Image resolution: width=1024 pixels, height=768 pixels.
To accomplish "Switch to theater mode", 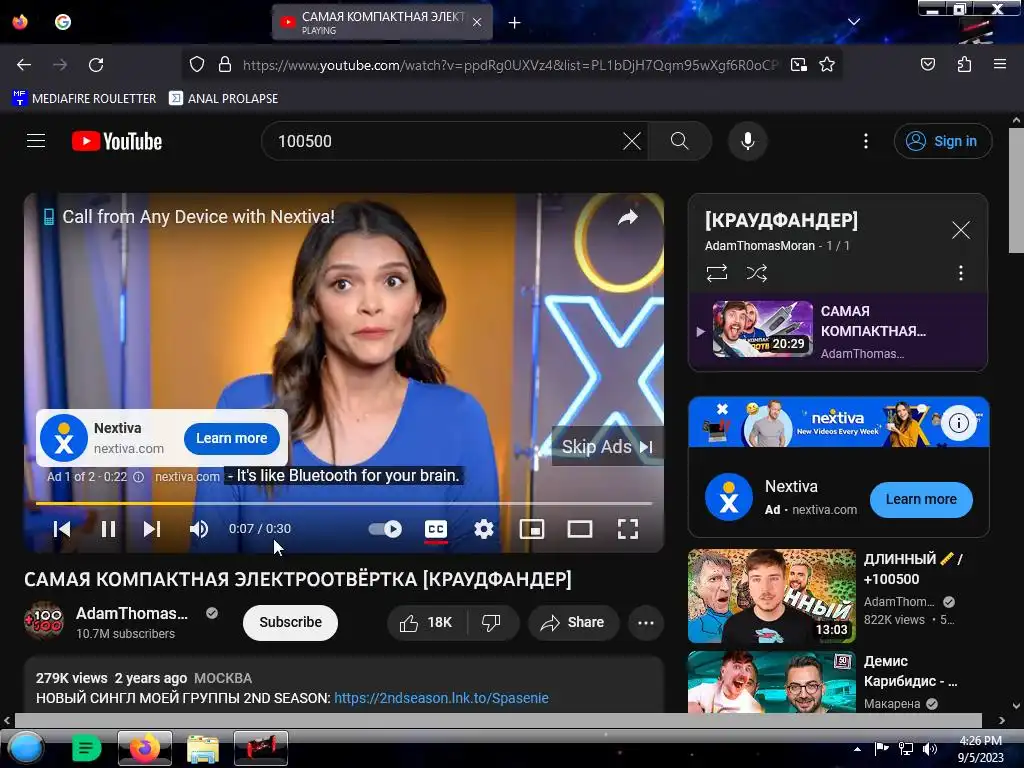I will click(580, 529).
